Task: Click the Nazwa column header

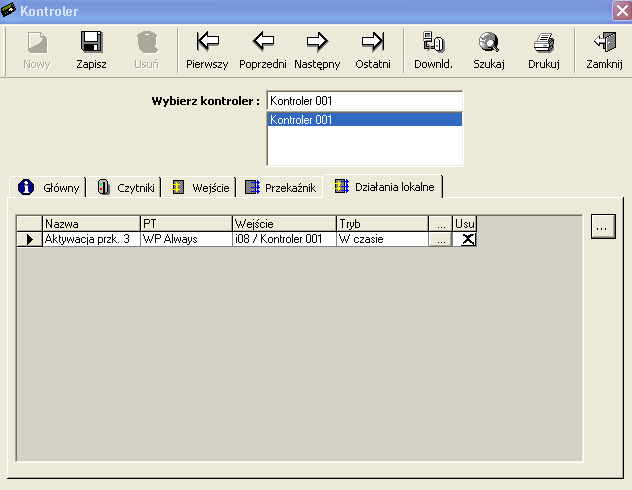Action: [x=91, y=224]
